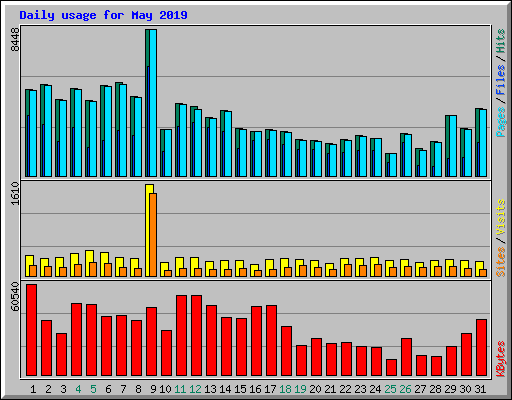Click the green day 5 axis label

click(x=93, y=389)
